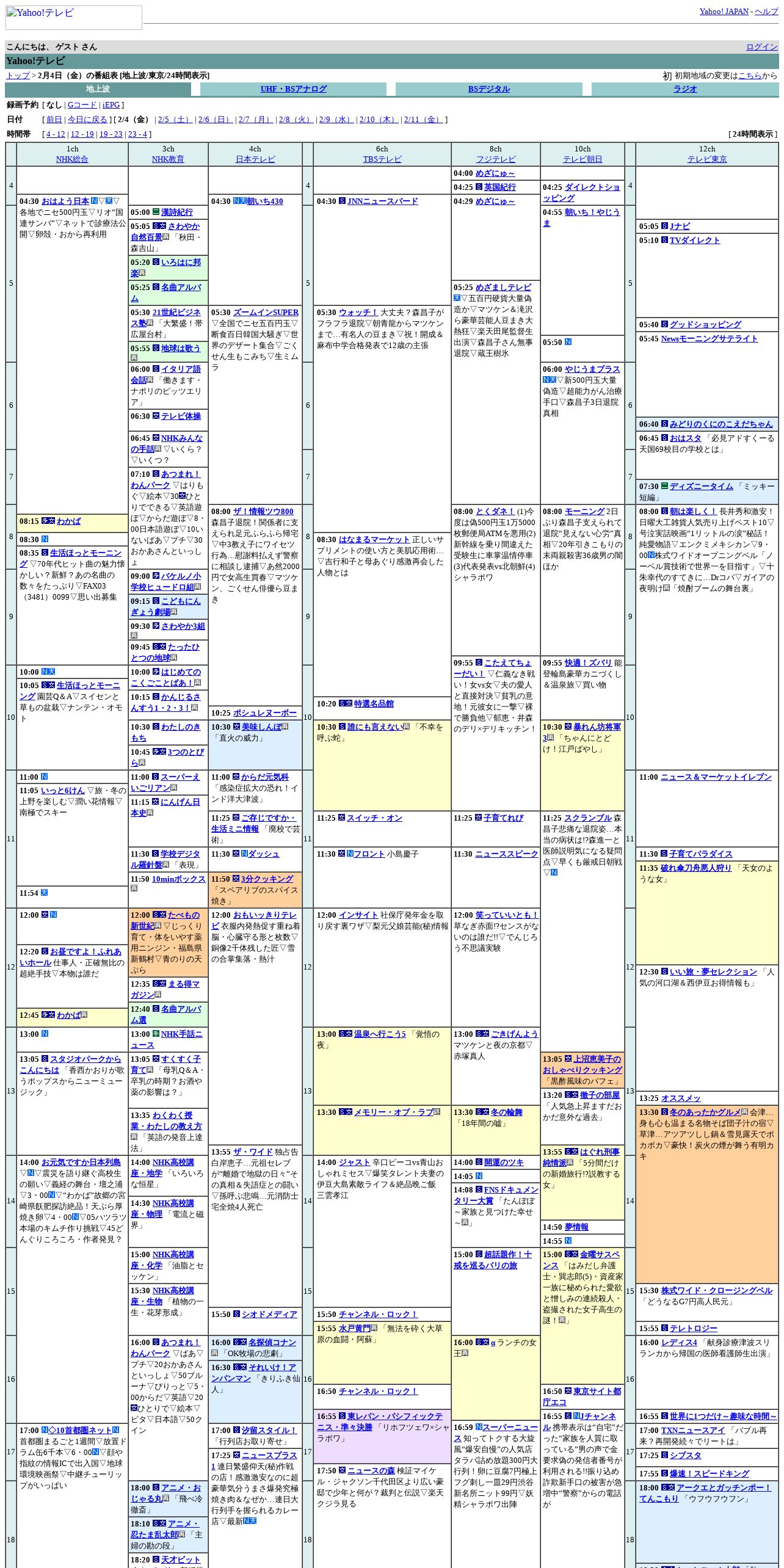784x1568 pixels.
Task: Open はなまるマーケット program link
Action: click(374, 540)
